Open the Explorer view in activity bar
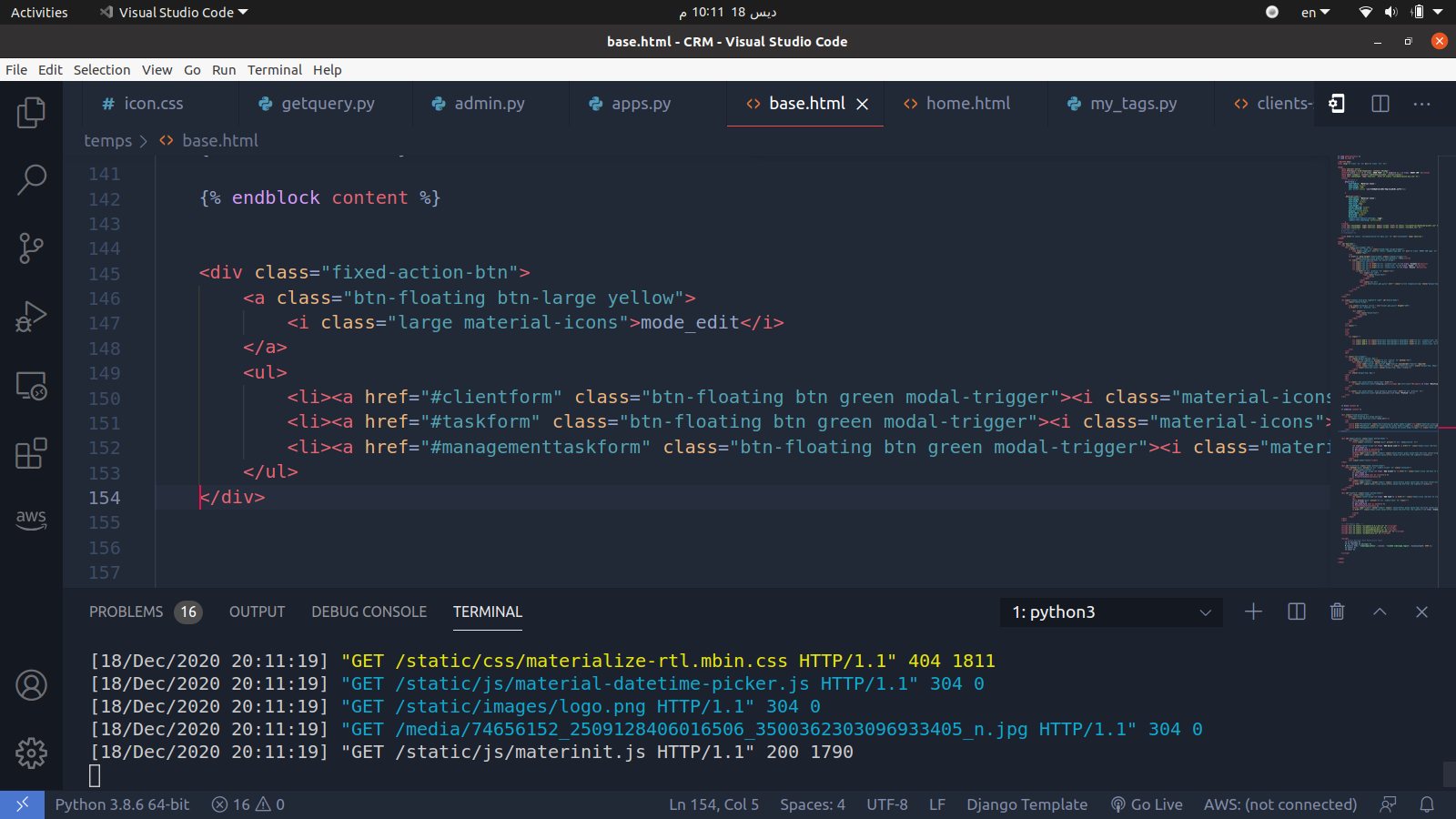This screenshot has height=819, width=1456. (x=31, y=113)
